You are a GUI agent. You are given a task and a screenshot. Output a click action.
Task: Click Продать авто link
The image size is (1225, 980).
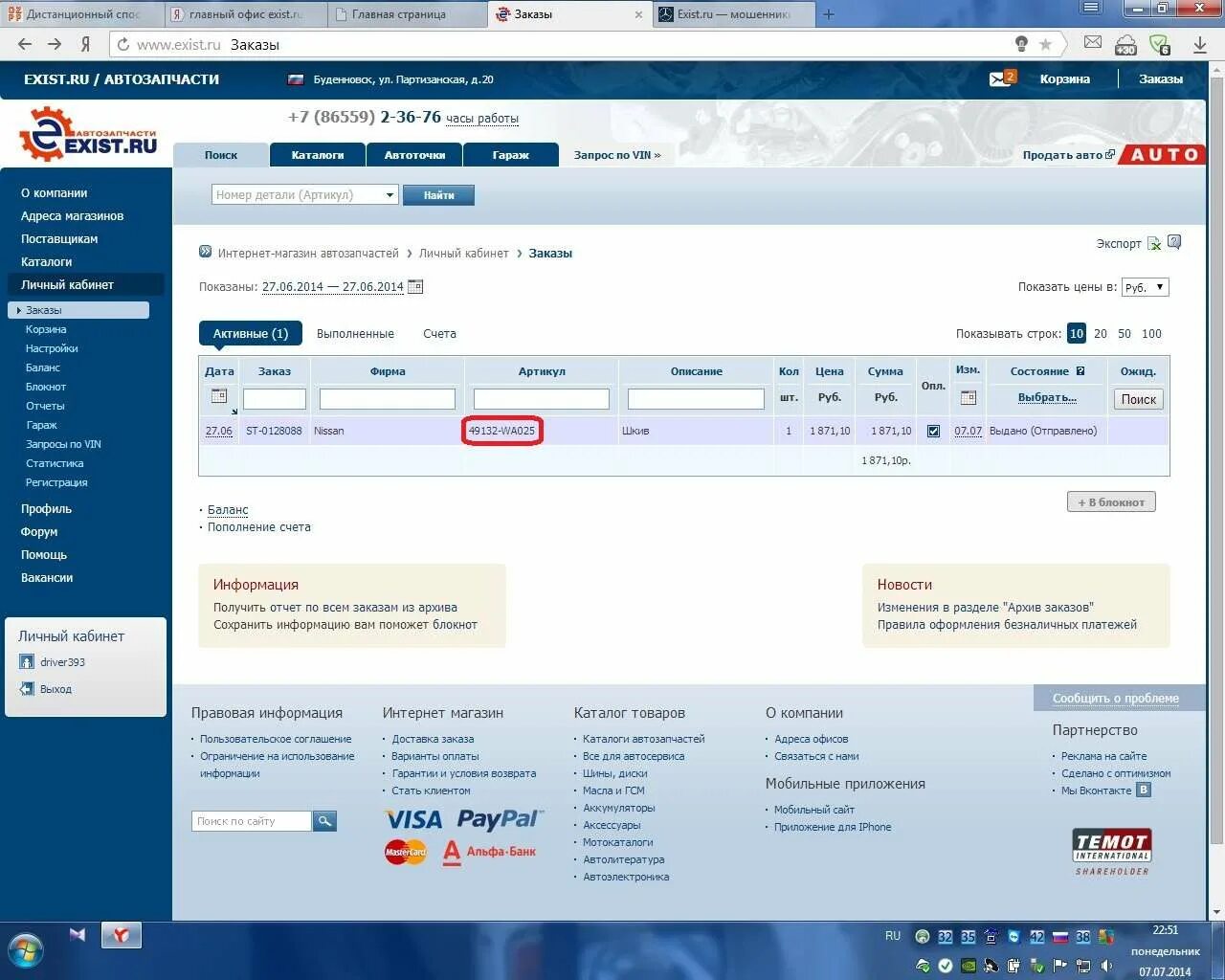(x=1068, y=155)
